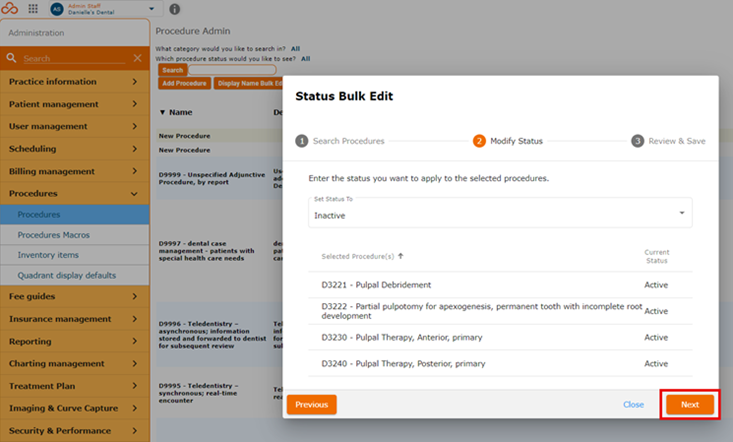
Task: Clear the sidebar search with X
Action: tap(137, 58)
